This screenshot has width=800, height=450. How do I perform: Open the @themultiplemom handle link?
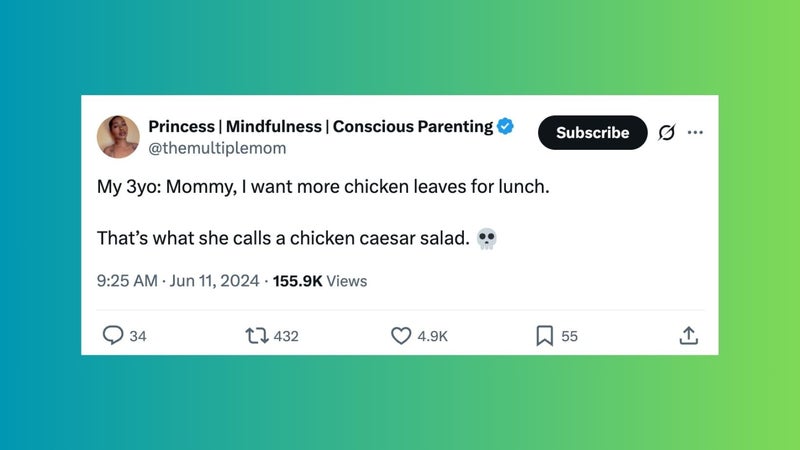click(217, 148)
